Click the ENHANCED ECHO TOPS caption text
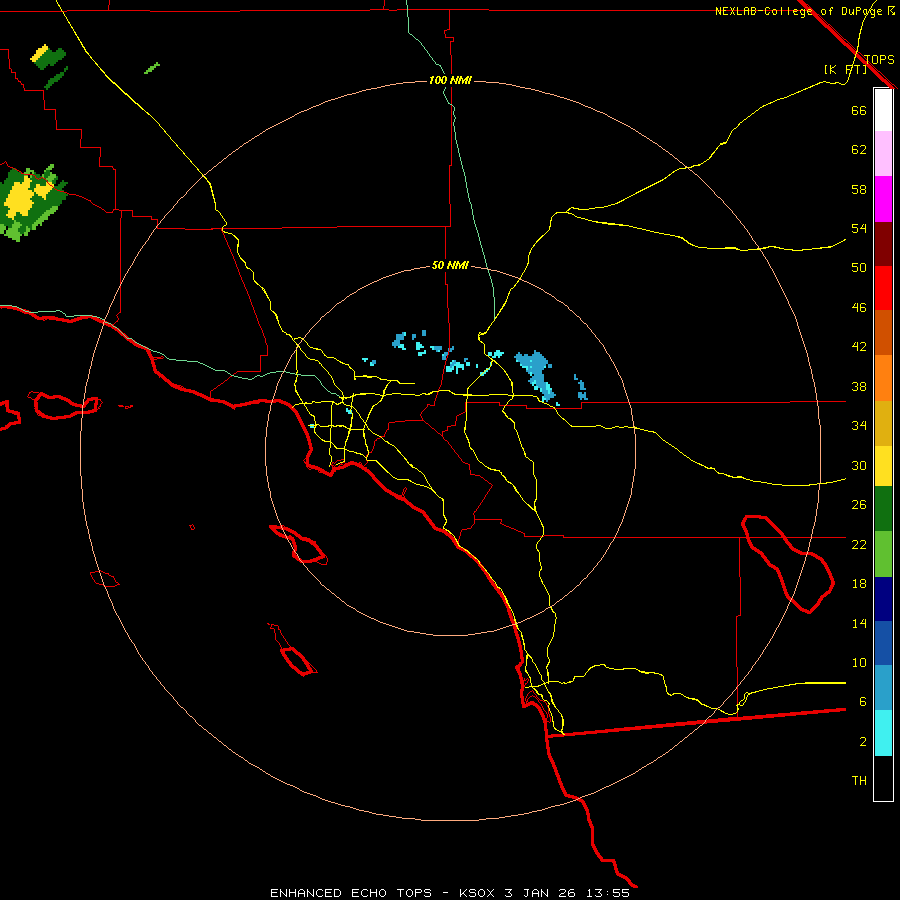Screen dimensions: 900x900 (x=350, y=893)
